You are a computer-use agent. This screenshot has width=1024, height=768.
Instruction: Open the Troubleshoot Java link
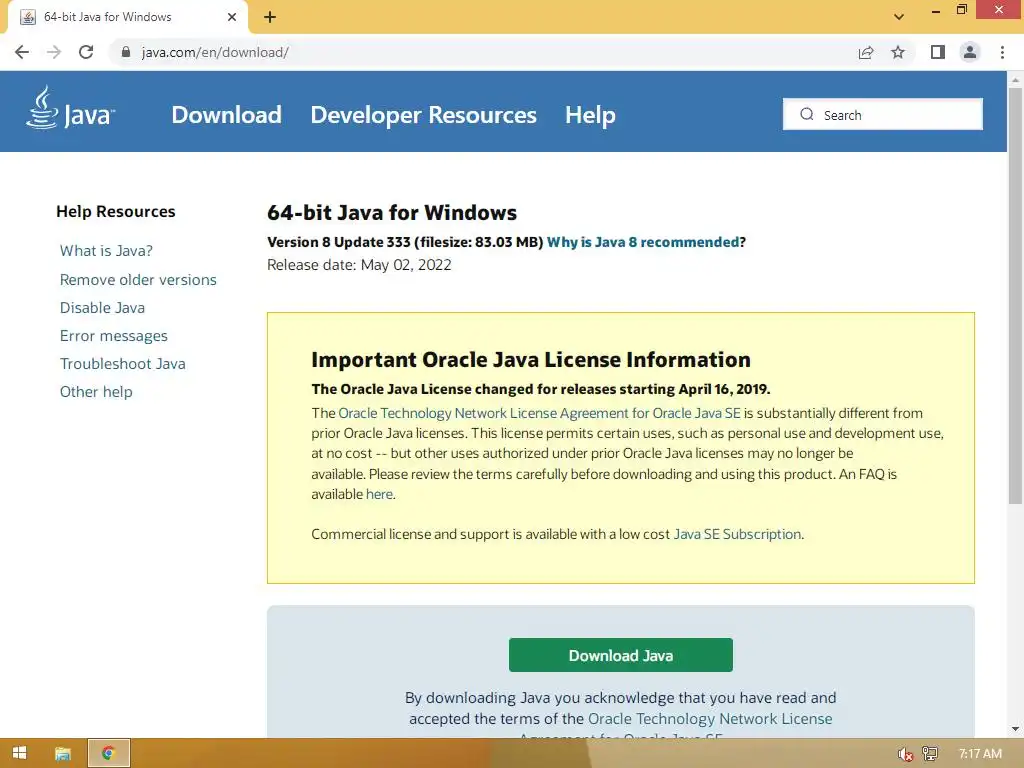(123, 364)
